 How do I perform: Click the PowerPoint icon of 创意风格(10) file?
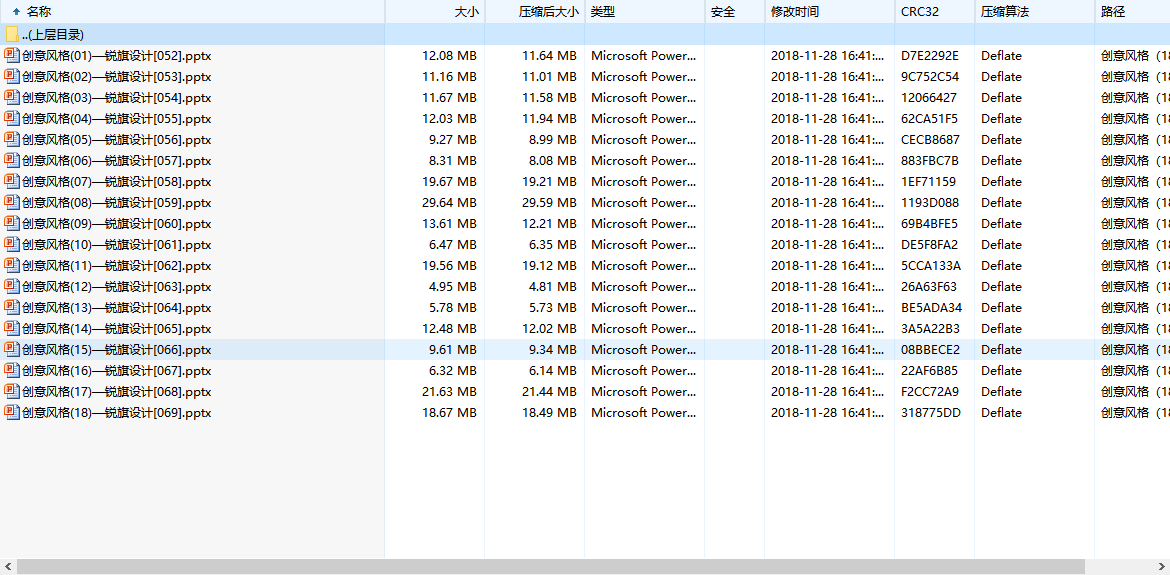click(x=12, y=244)
